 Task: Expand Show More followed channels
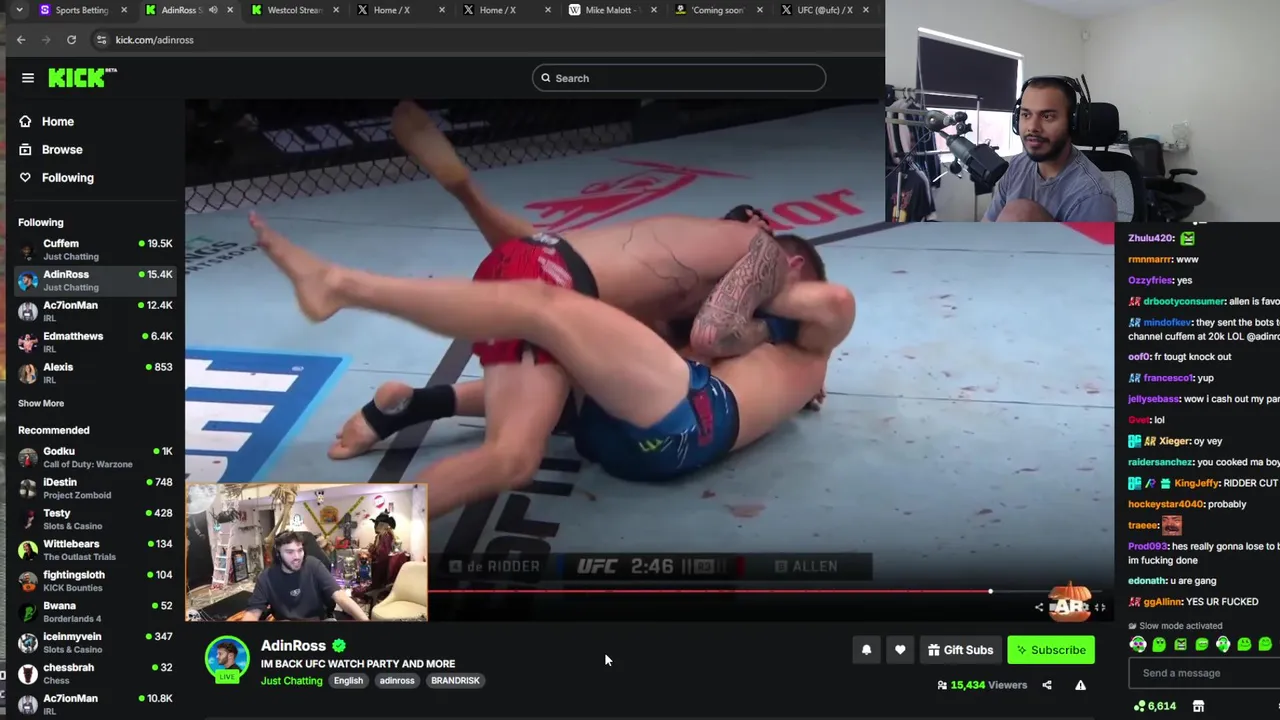point(41,403)
